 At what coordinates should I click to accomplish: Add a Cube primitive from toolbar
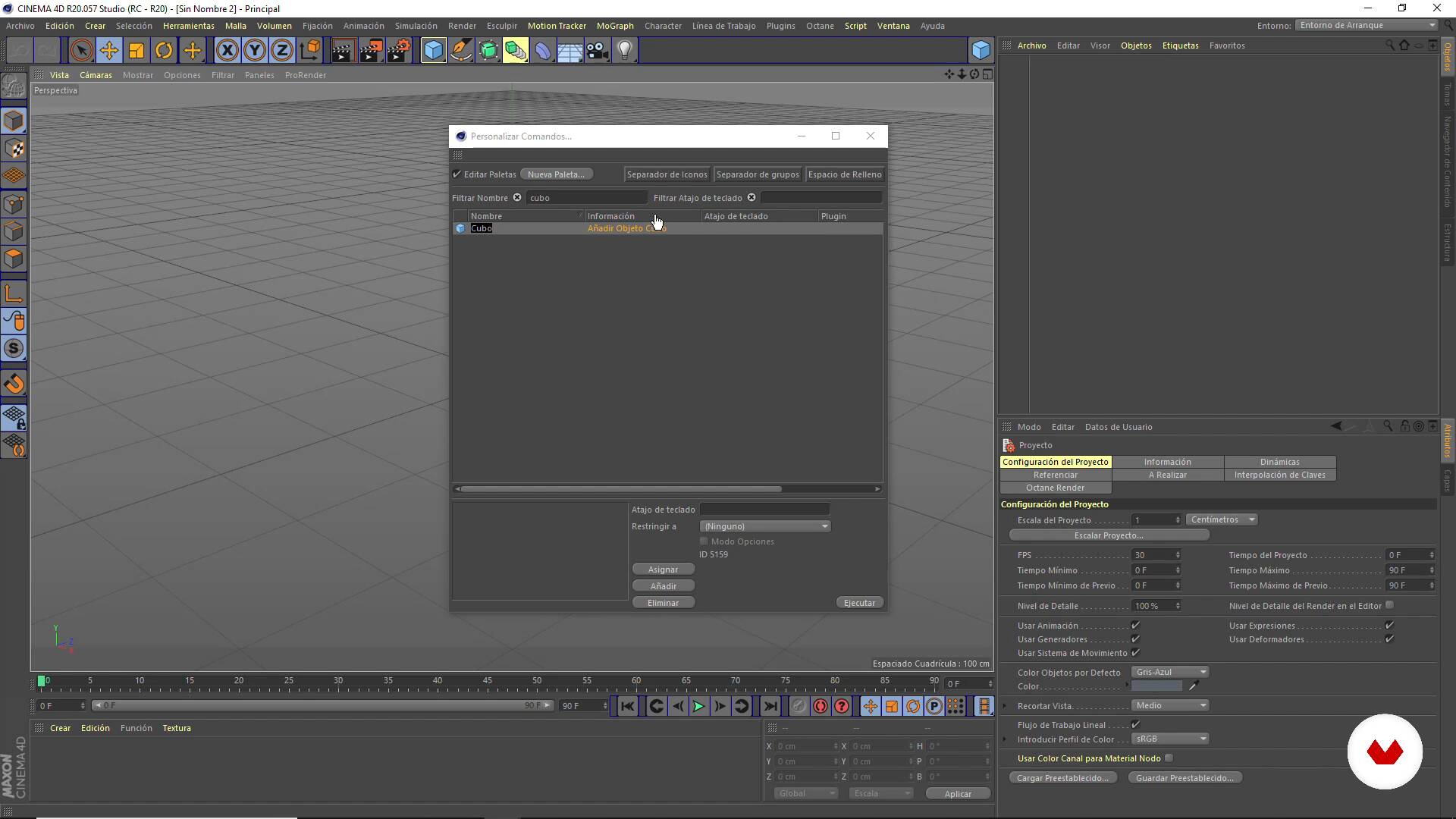tap(433, 51)
